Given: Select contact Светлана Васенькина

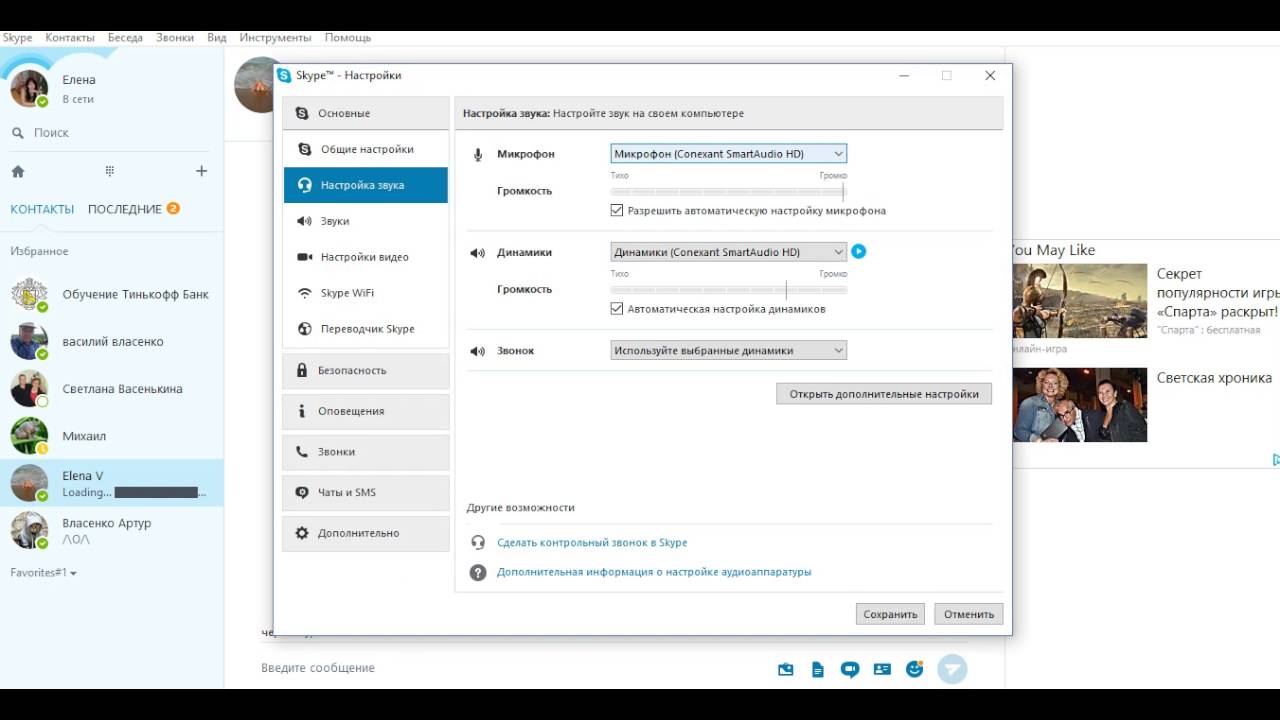Looking at the screenshot, I should [x=112, y=389].
